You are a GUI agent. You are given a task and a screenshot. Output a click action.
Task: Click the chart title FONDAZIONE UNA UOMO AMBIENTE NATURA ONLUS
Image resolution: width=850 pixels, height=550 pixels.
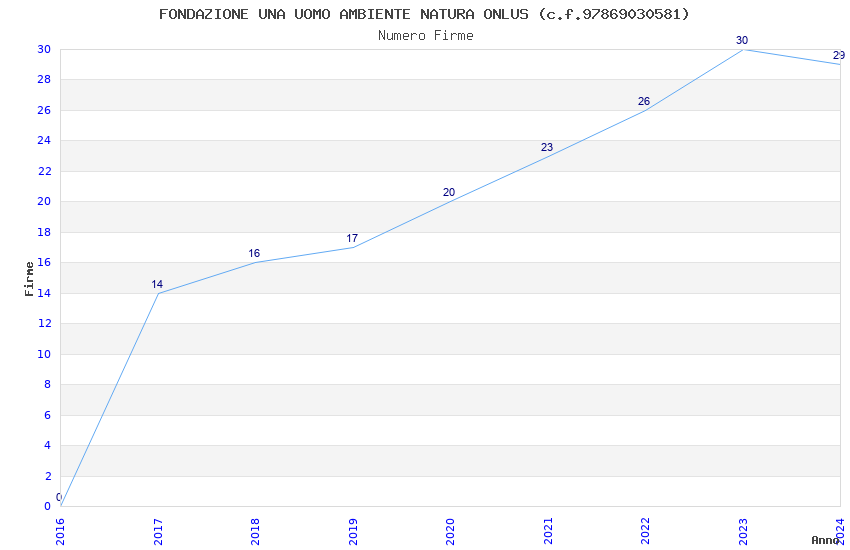424,14
